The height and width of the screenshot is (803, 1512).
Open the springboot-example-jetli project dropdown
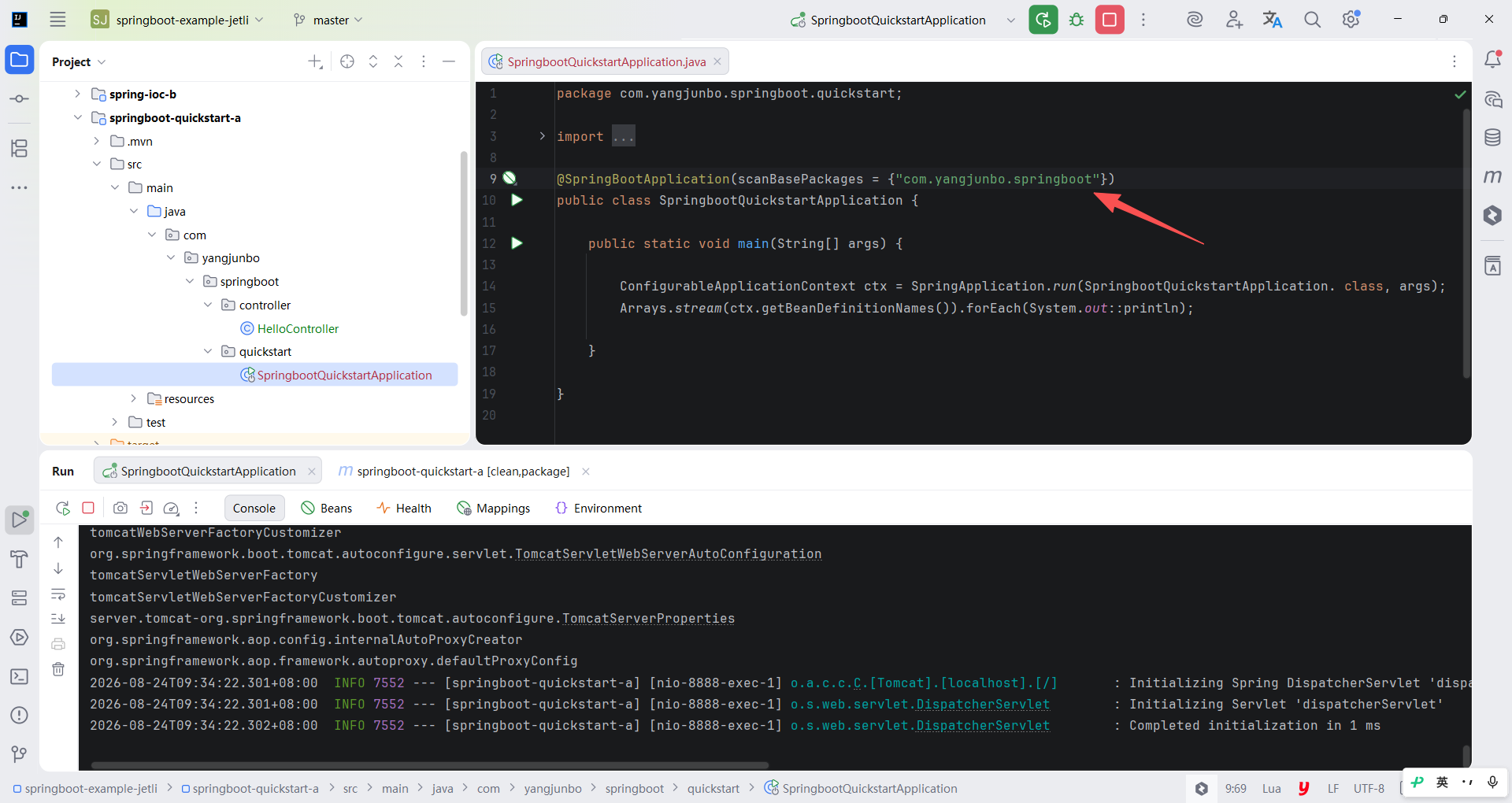click(x=177, y=20)
